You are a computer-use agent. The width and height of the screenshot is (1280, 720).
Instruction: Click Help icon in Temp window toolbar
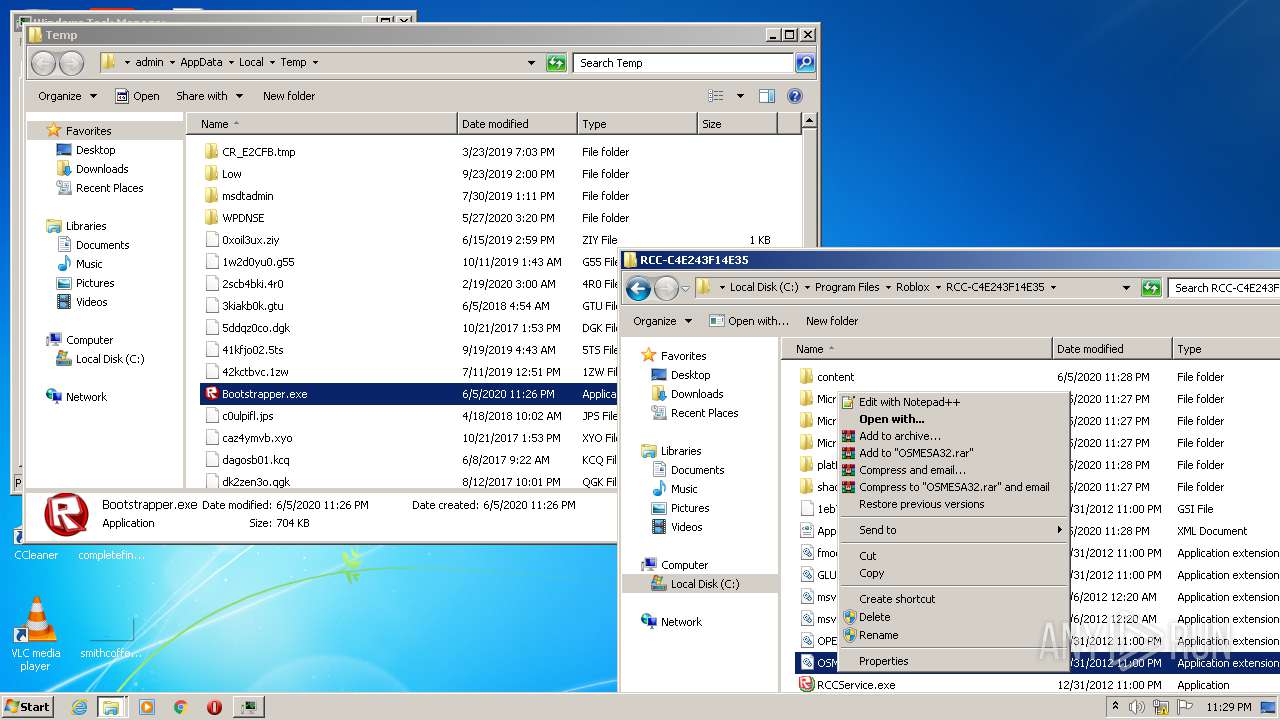(x=795, y=96)
